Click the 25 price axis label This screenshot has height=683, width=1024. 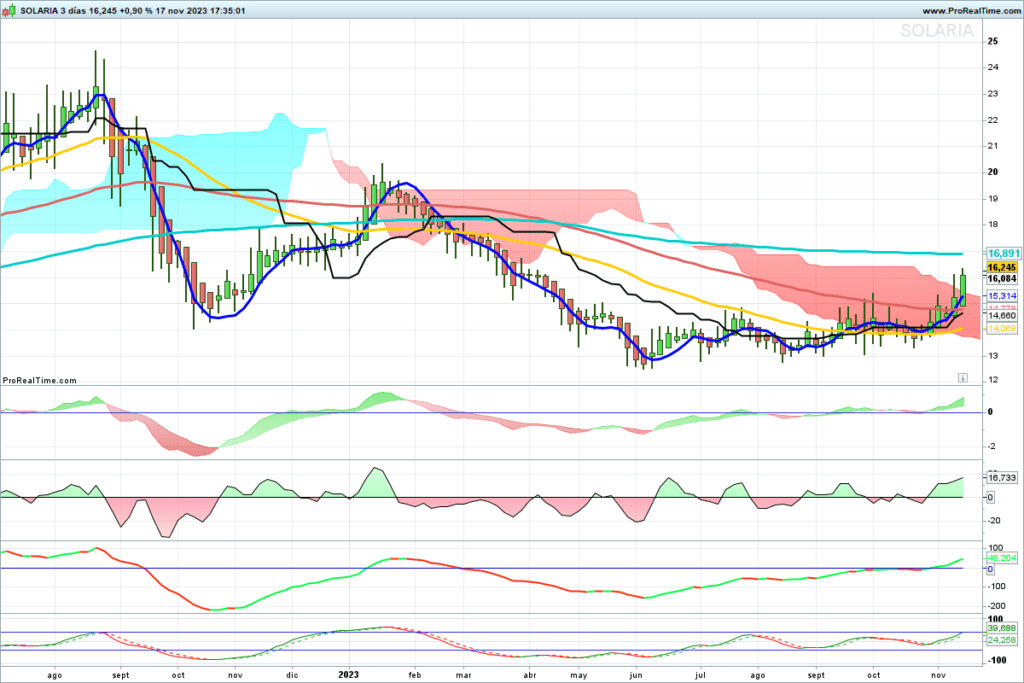point(993,41)
